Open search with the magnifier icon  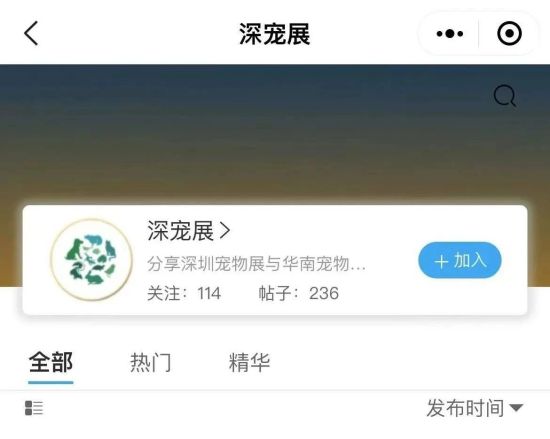504,95
